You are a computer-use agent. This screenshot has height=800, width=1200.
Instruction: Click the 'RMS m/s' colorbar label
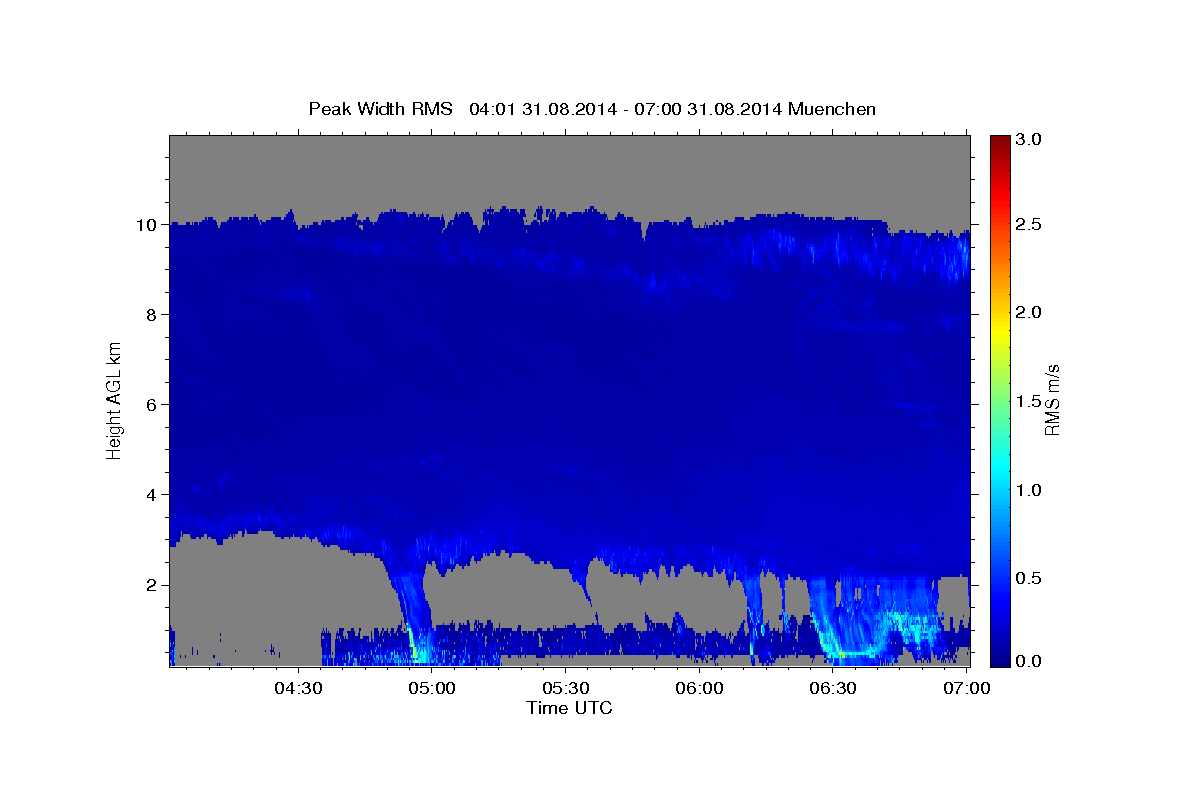coord(1052,400)
